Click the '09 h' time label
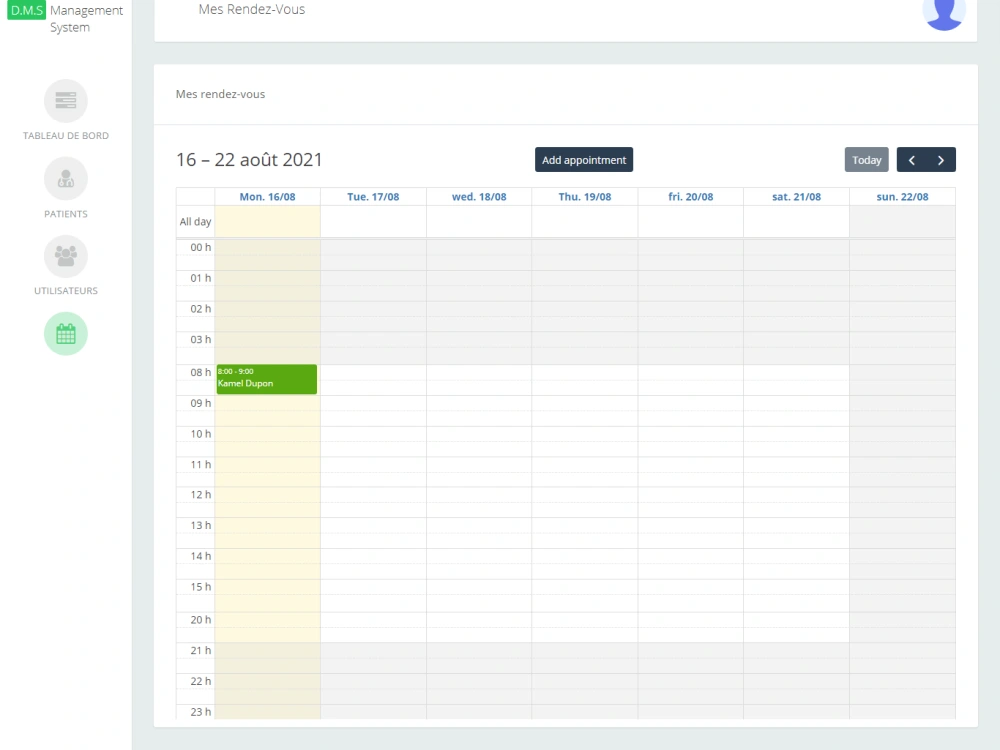 [x=200, y=403]
